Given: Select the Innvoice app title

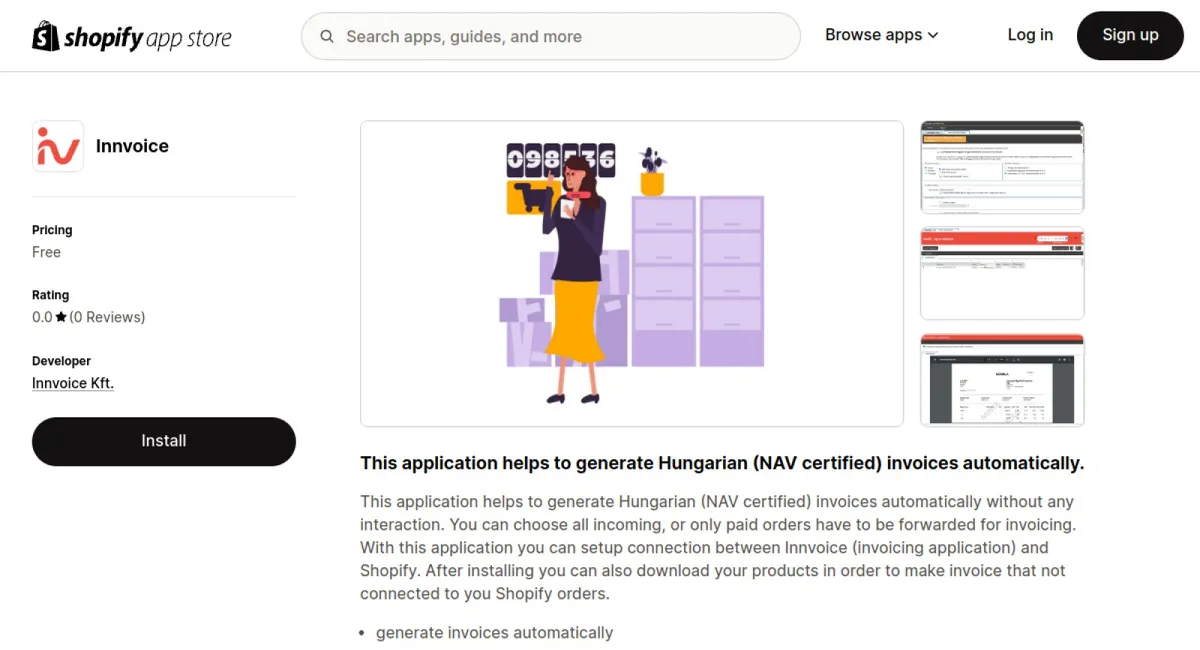Looking at the screenshot, I should click(x=132, y=146).
